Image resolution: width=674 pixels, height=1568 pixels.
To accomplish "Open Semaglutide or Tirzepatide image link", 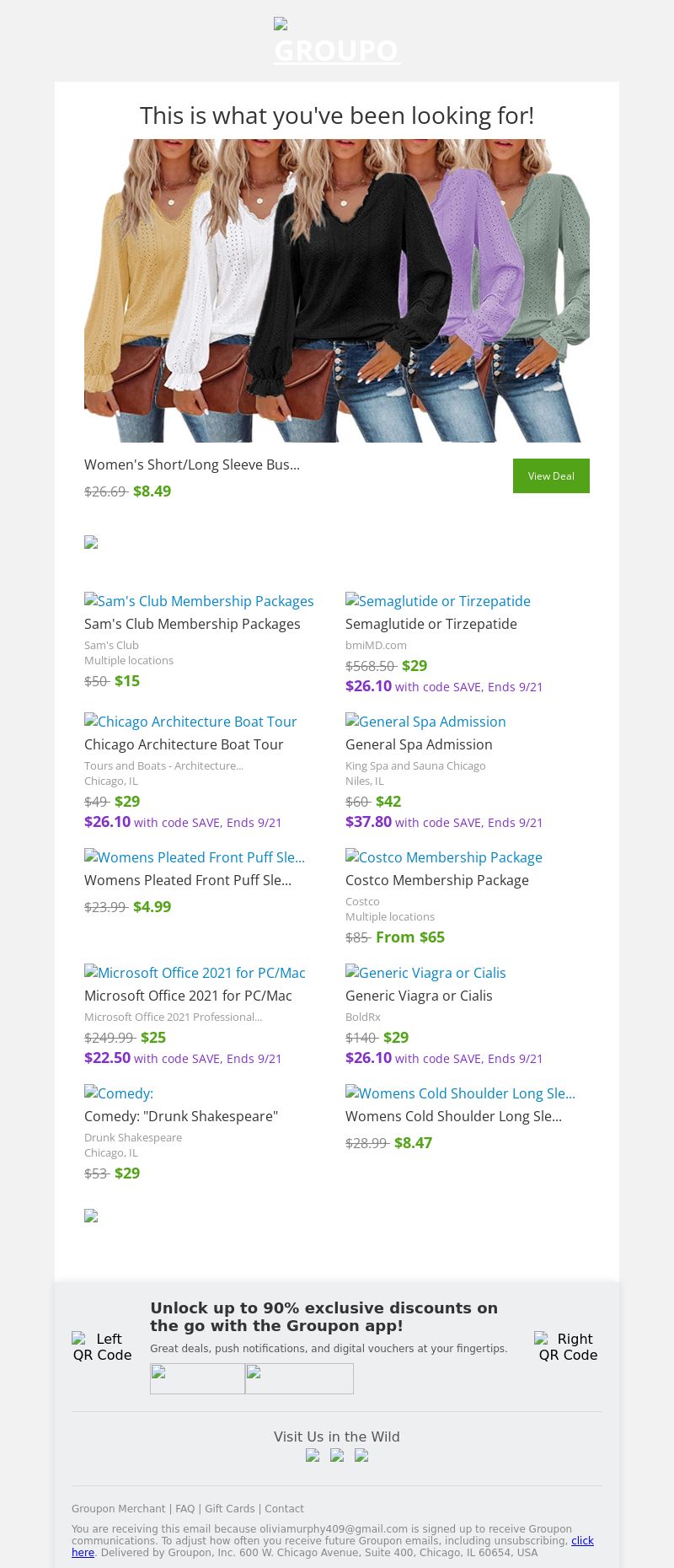I will click(x=438, y=601).
